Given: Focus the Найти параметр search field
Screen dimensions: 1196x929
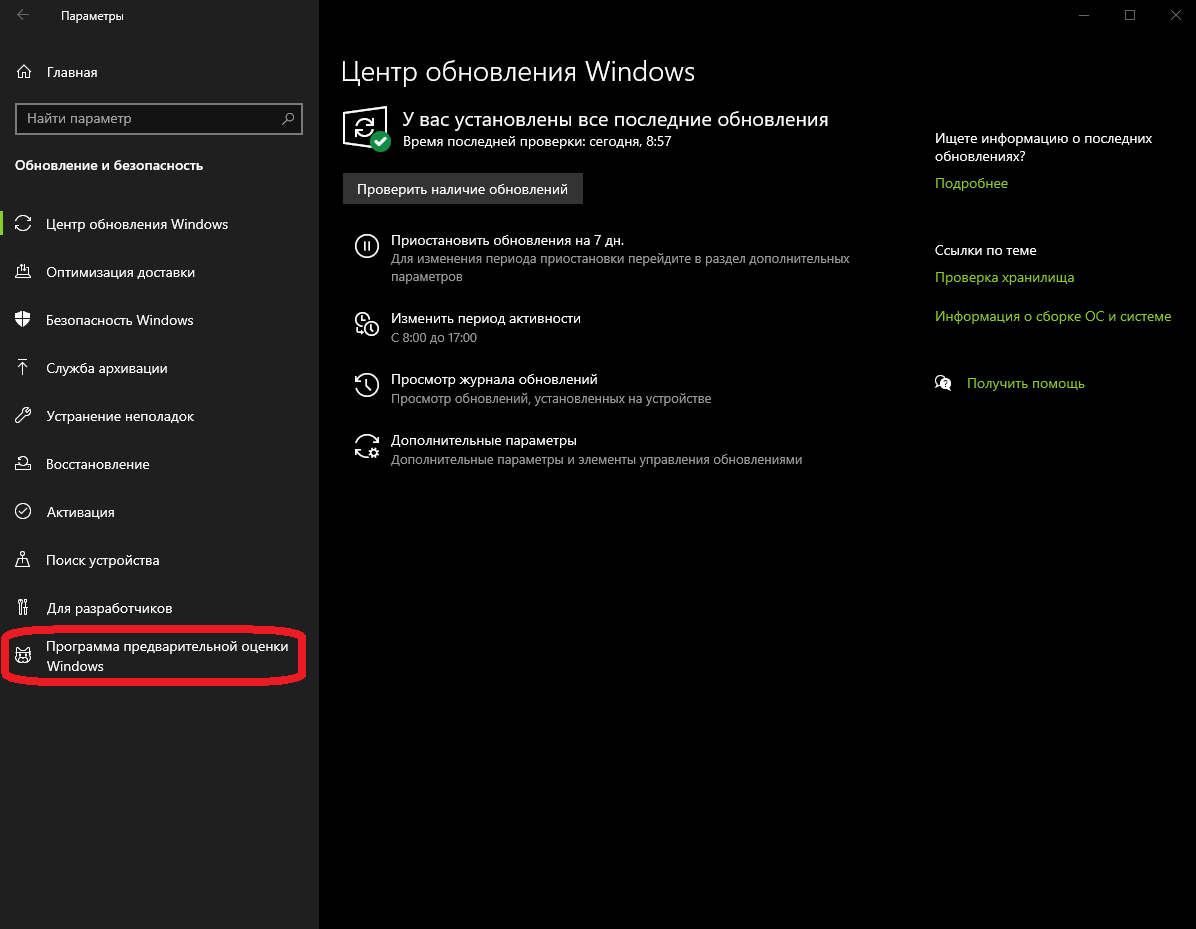Looking at the screenshot, I should (x=159, y=118).
